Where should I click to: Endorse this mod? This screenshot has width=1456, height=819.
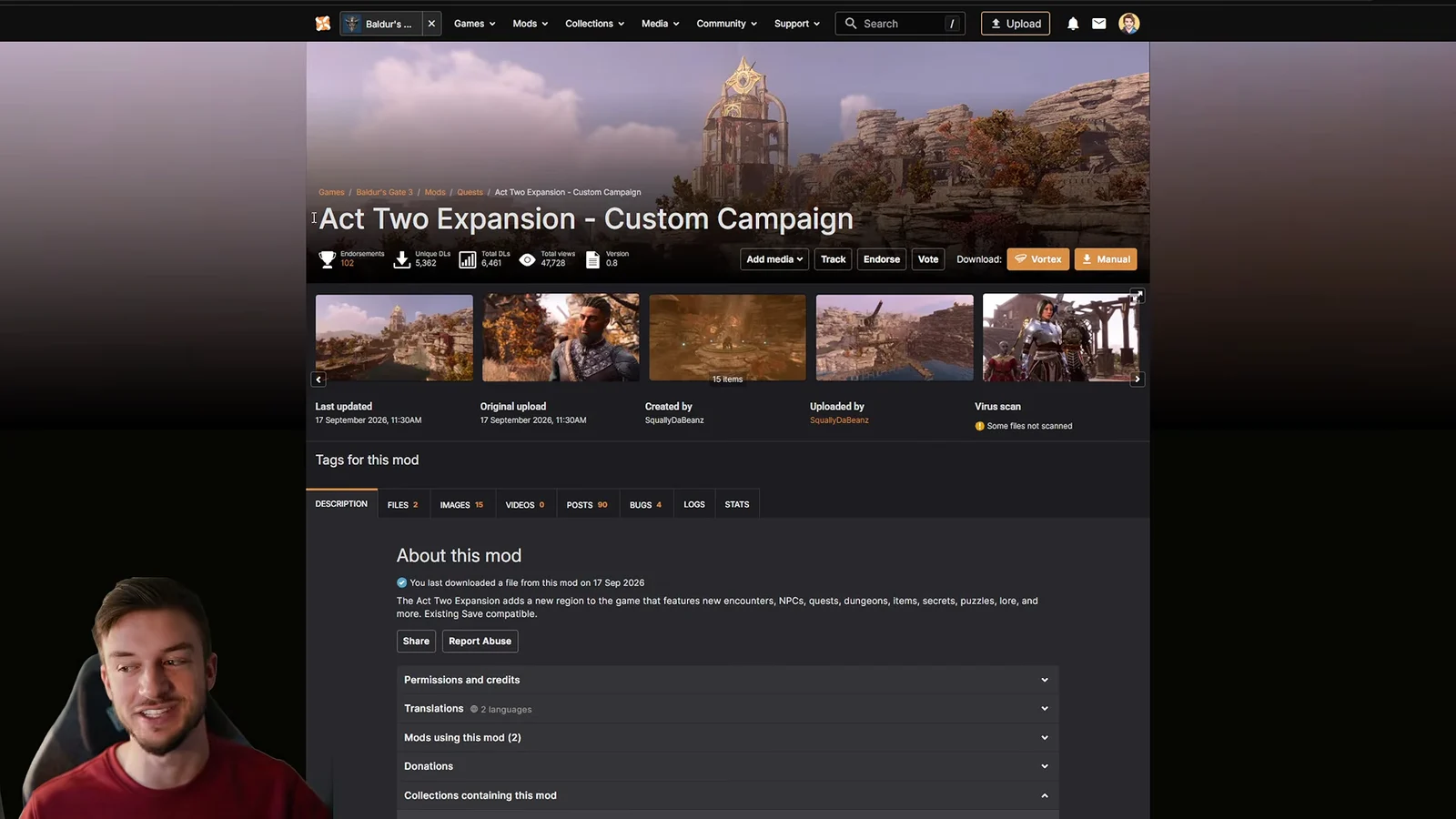point(882,259)
